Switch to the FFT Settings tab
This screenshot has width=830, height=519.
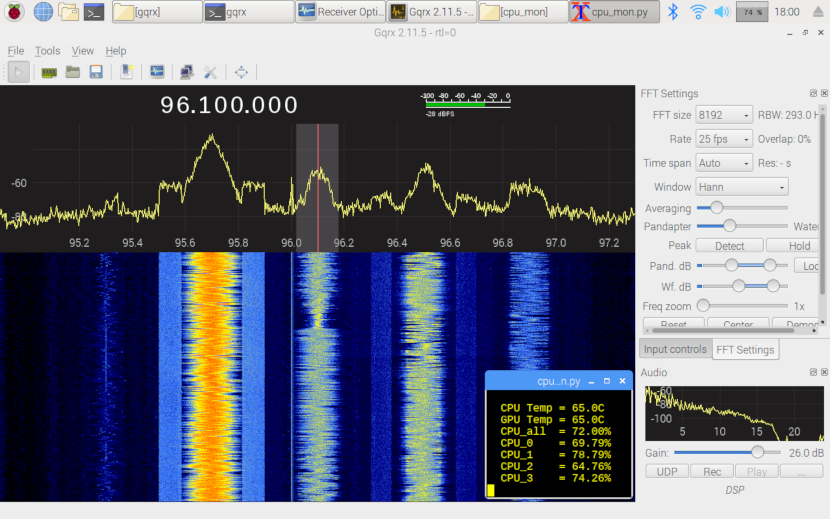[x=745, y=350]
